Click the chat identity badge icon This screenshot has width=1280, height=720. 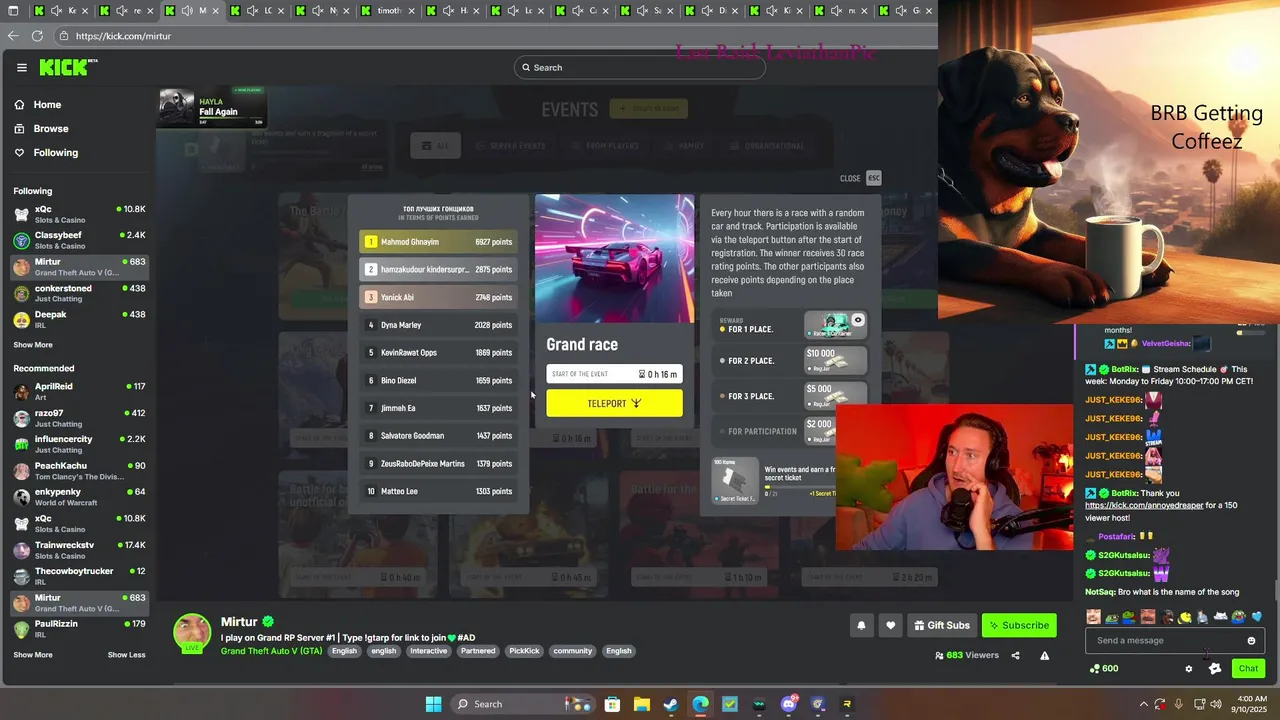[x=1215, y=669]
